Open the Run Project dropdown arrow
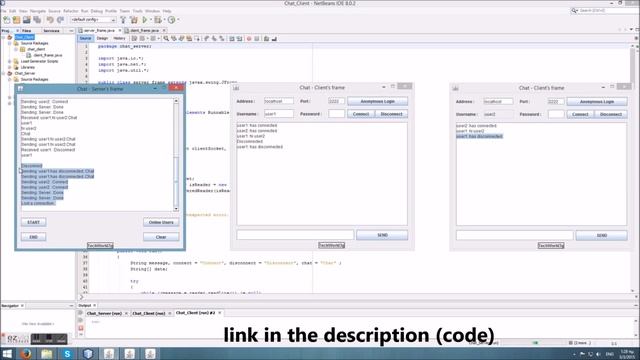The height and width of the screenshot is (360, 640). (x=150, y=20)
